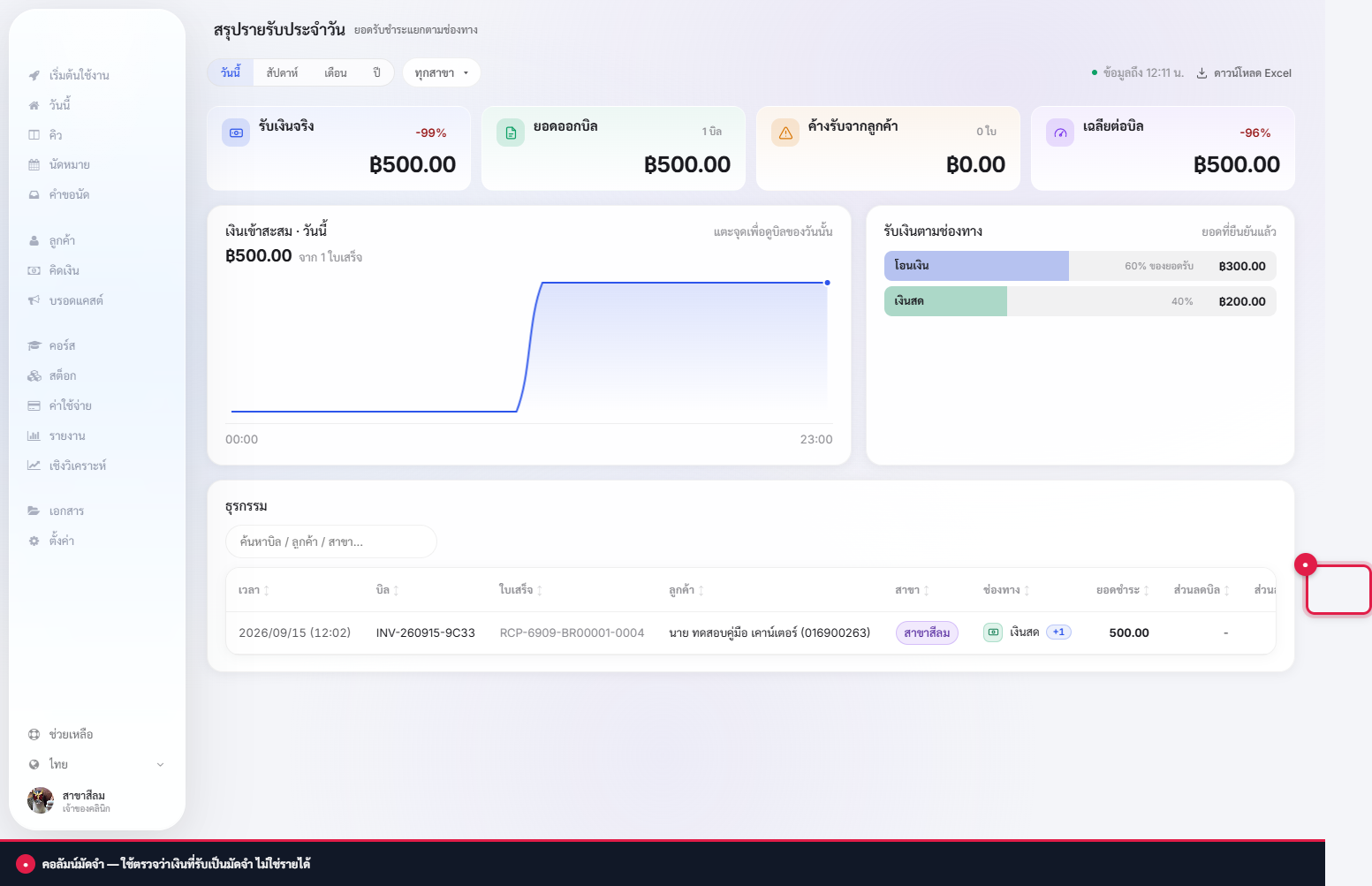The height and width of the screenshot is (886, 1372).
Task: Open บรอดแคสต์ megaphone icon in sidebar
Action: (x=34, y=301)
